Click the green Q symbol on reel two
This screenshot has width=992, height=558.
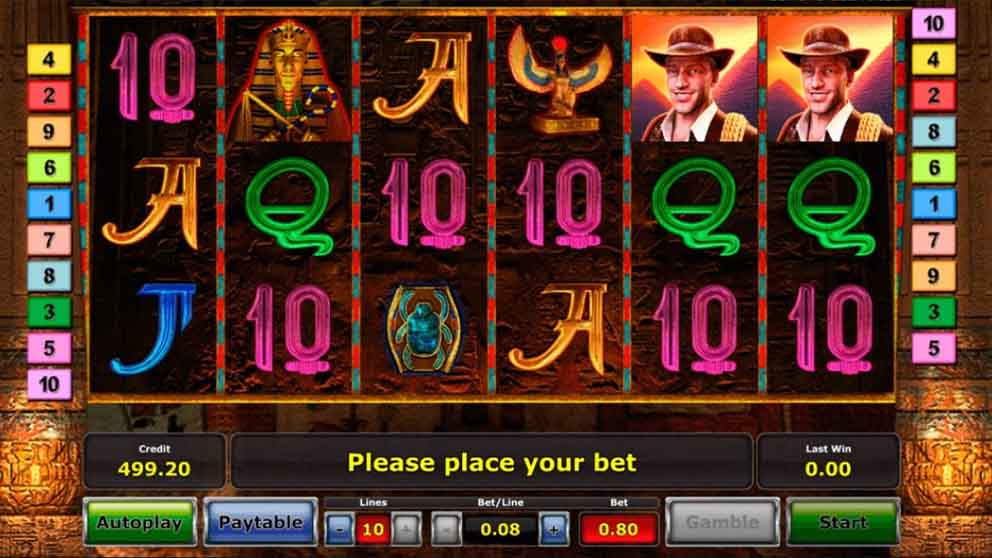coord(288,206)
